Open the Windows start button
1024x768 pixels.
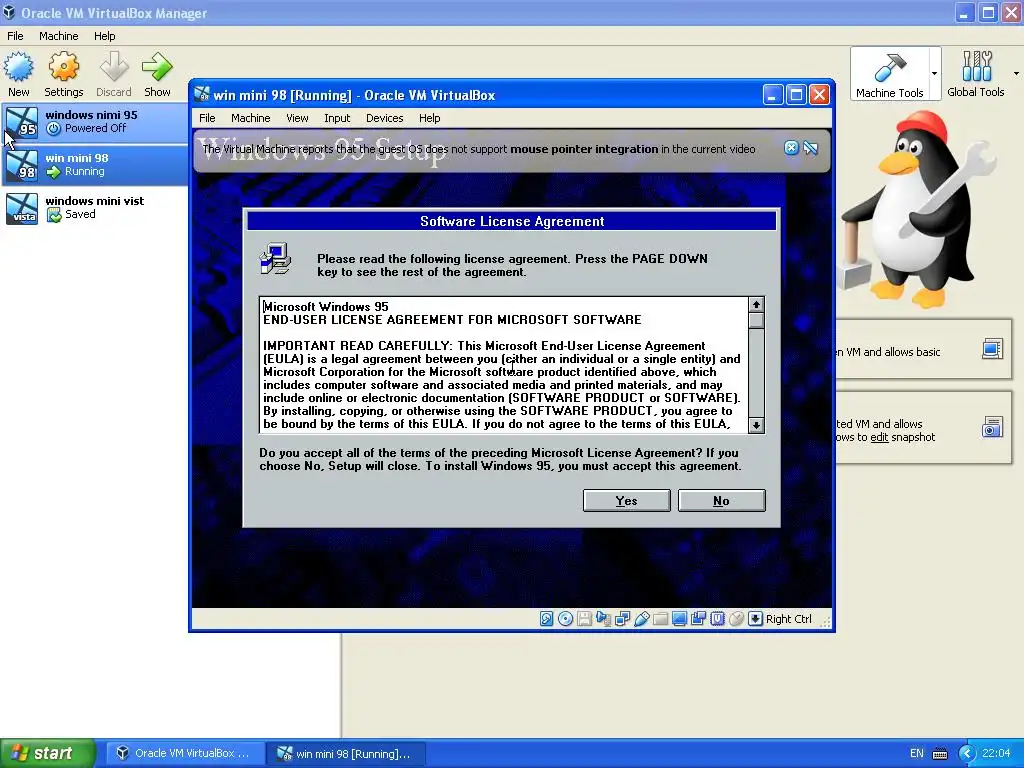point(47,753)
